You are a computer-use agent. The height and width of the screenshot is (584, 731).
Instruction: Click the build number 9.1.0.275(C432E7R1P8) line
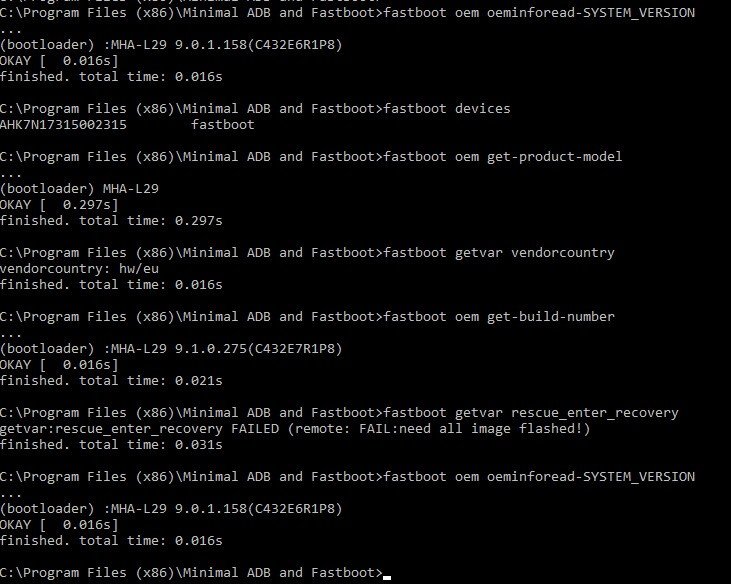coord(171,349)
